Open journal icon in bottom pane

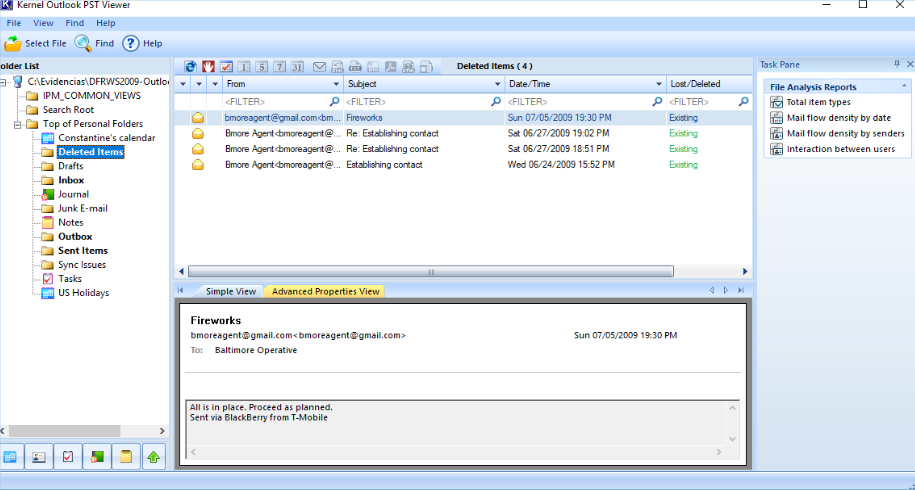[97, 457]
